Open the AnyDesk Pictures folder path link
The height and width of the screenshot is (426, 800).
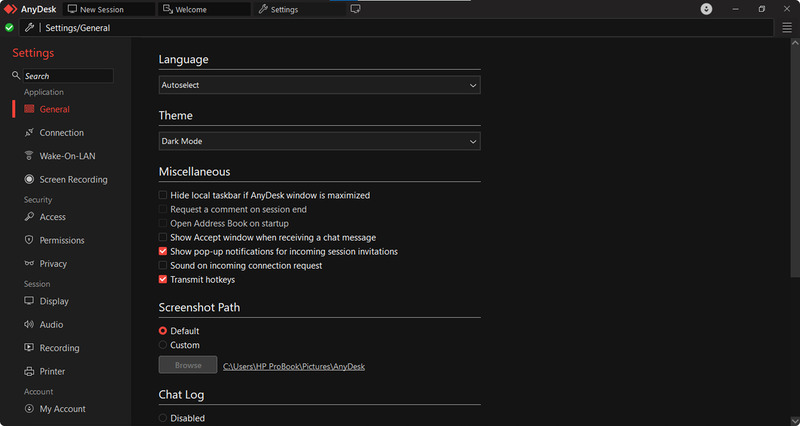(293, 367)
